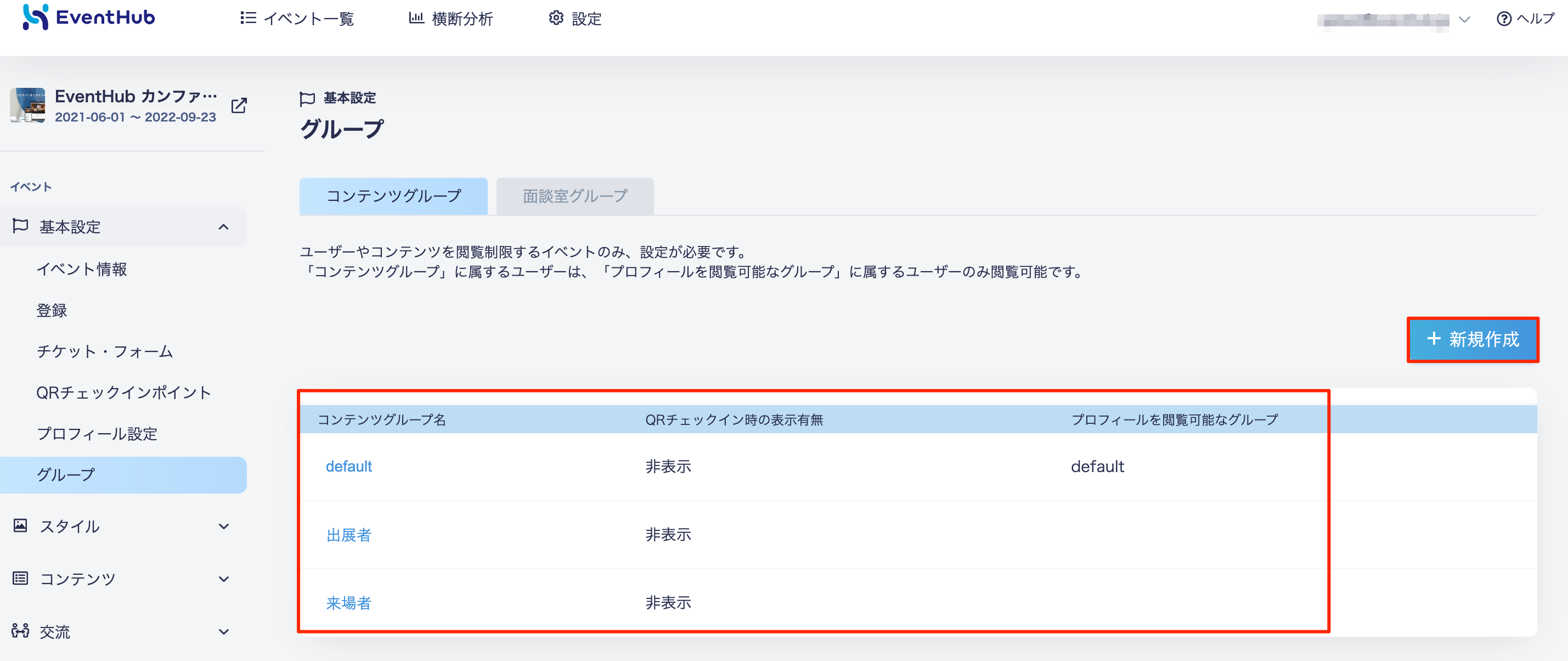
Task: Click QRチェックイン時の表示有無 column header
Action: [734, 420]
